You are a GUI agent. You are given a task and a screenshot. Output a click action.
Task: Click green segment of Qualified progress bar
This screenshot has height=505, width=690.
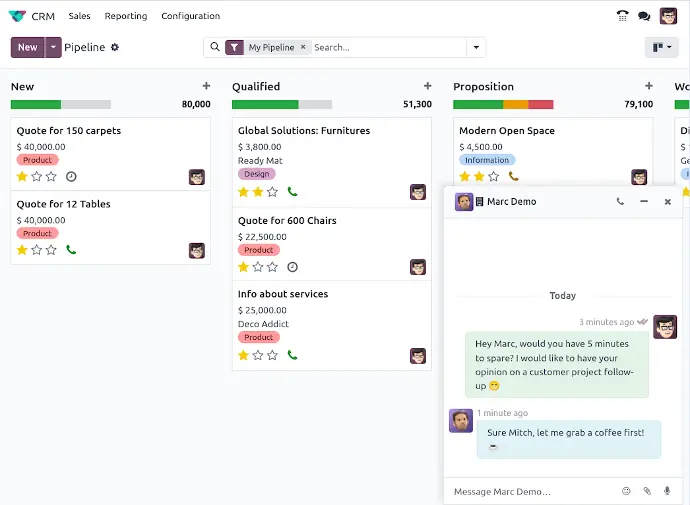265,104
